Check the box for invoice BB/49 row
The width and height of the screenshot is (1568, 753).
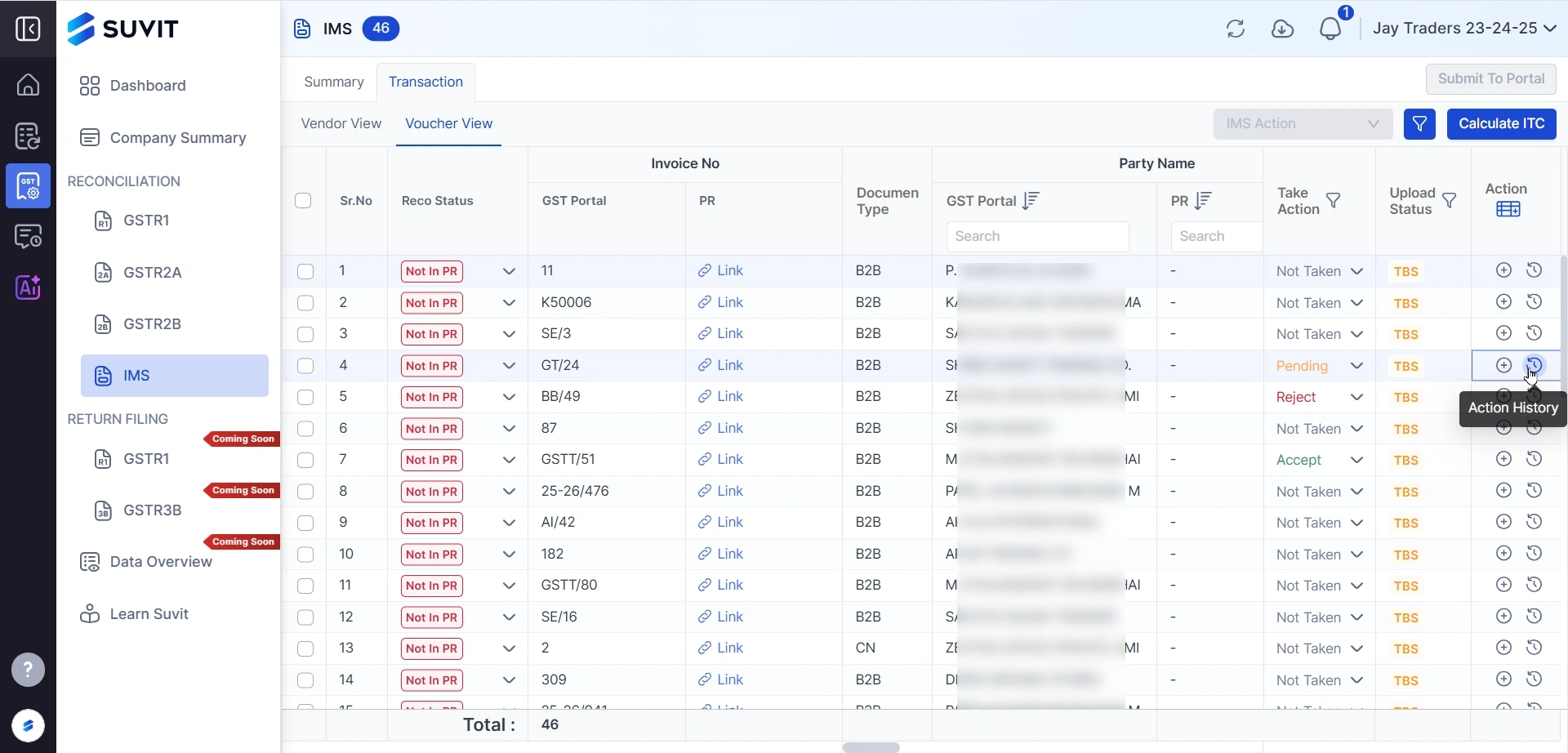coord(305,397)
